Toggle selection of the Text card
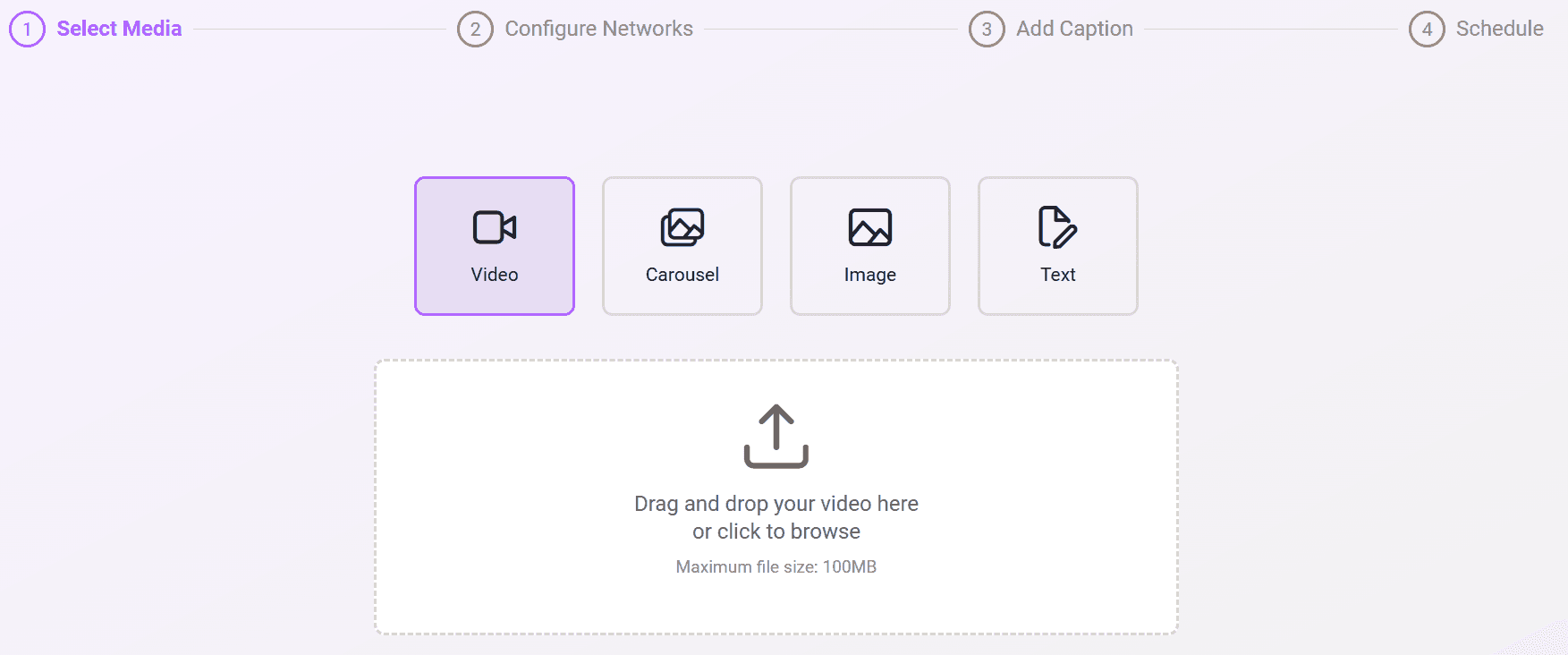1568x655 pixels. tap(1057, 246)
